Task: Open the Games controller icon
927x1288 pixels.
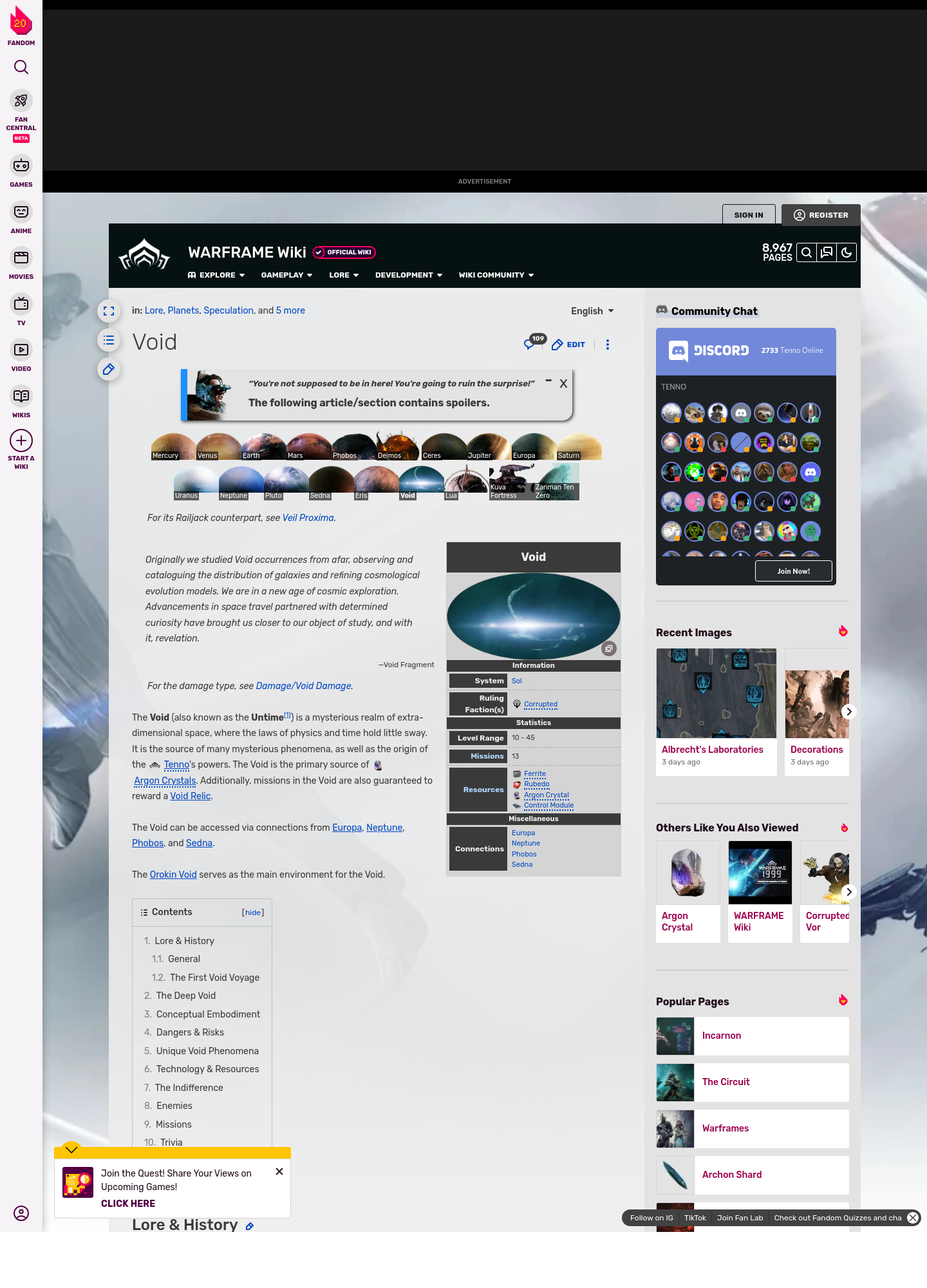Action: coord(21,166)
